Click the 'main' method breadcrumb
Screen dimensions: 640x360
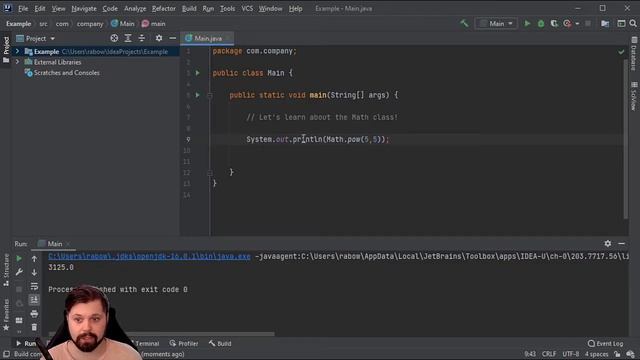(153, 24)
